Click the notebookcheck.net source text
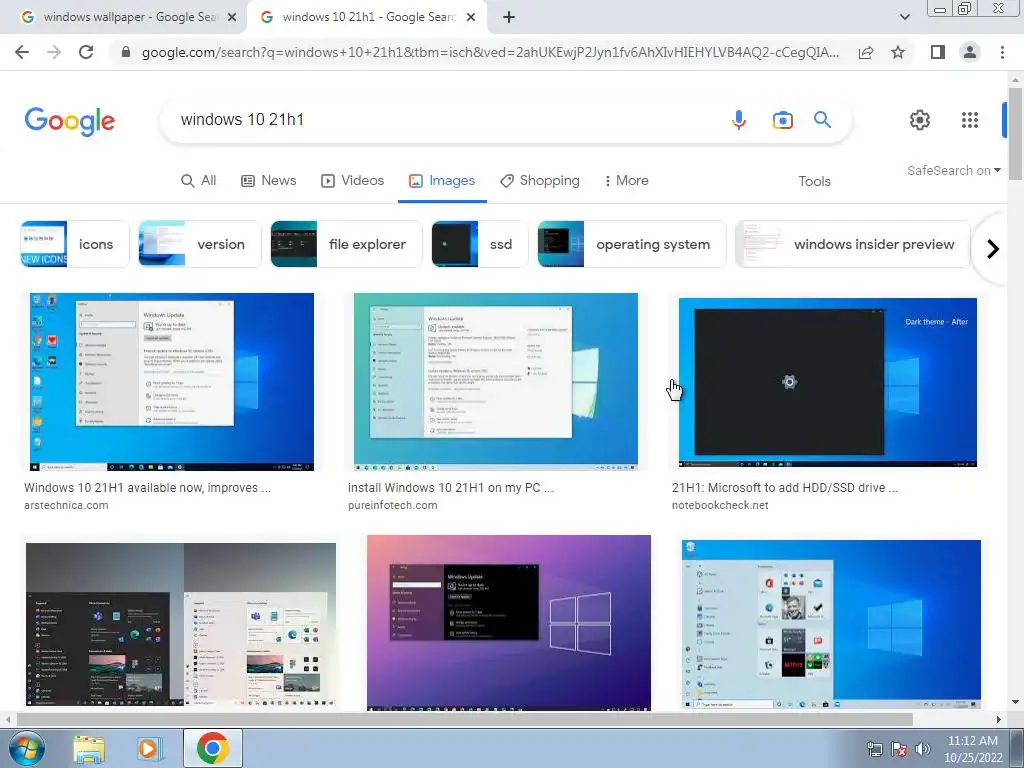 point(720,505)
